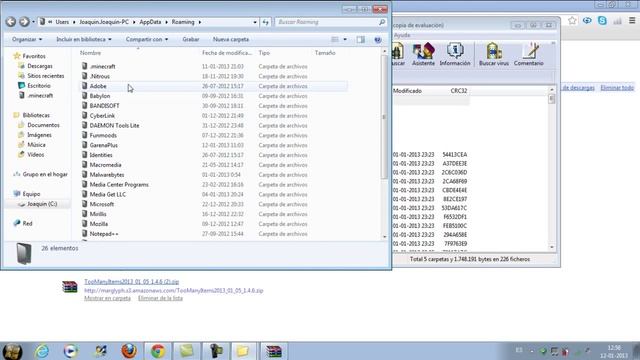Screen dimensions: 640x360
Task: Bookmark page with Chrome star icon
Action: (572, 21)
